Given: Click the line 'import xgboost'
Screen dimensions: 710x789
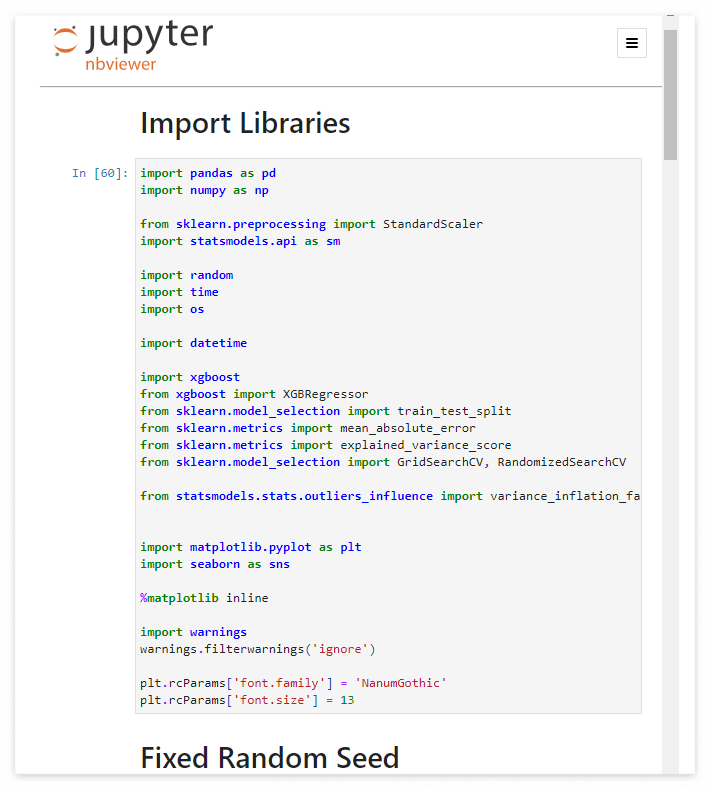Looking at the screenshot, I should [190, 377].
